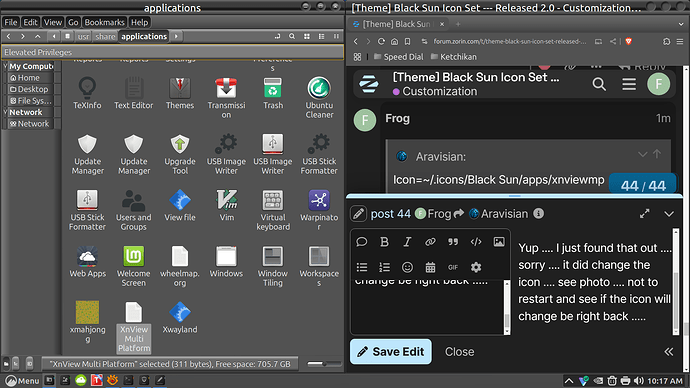Image resolution: width=690 pixels, height=388 pixels.
Task: Insert a hyperlink using the link icon
Action: (x=430, y=242)
